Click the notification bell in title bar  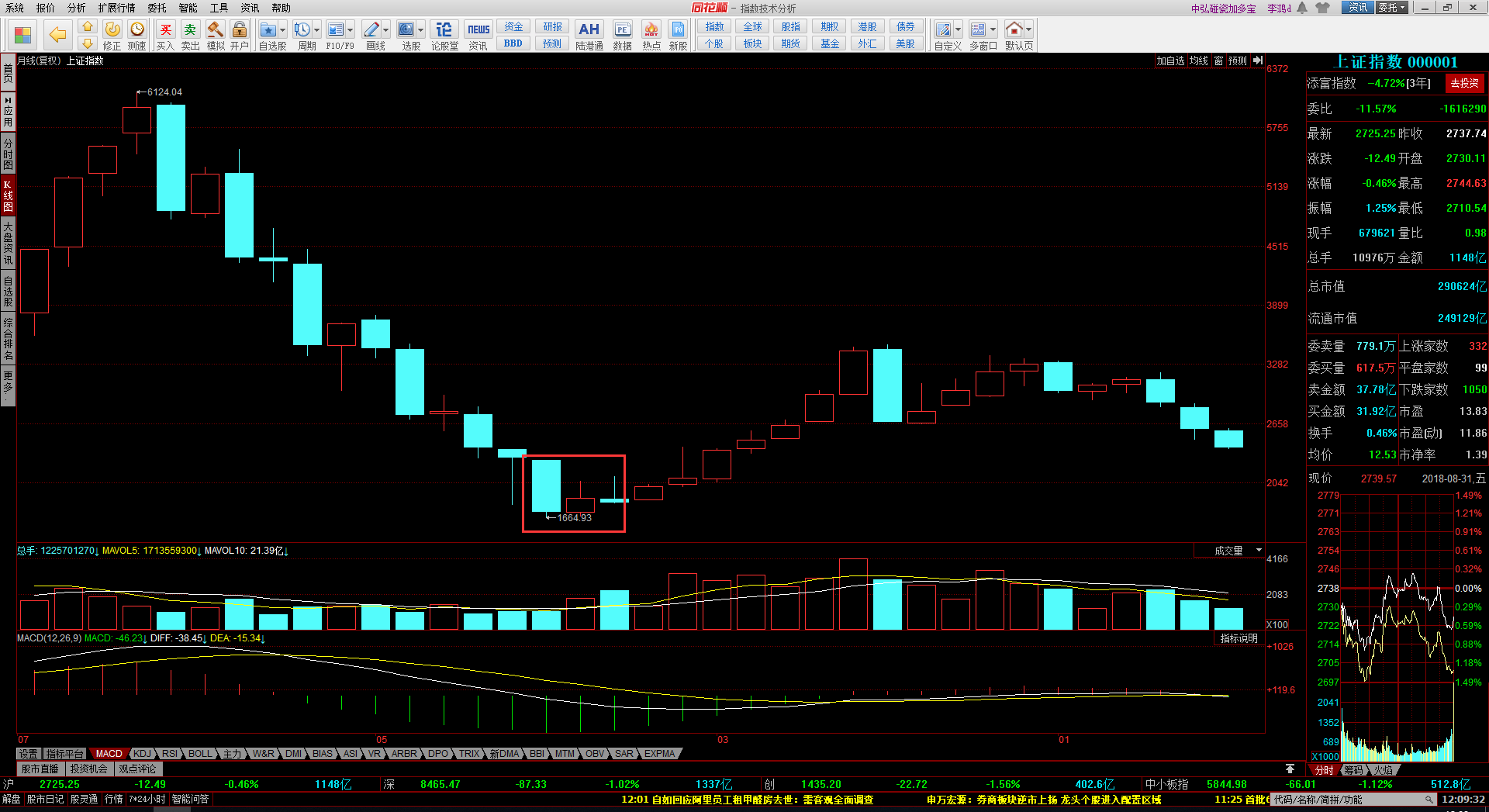click(1302, 8)
